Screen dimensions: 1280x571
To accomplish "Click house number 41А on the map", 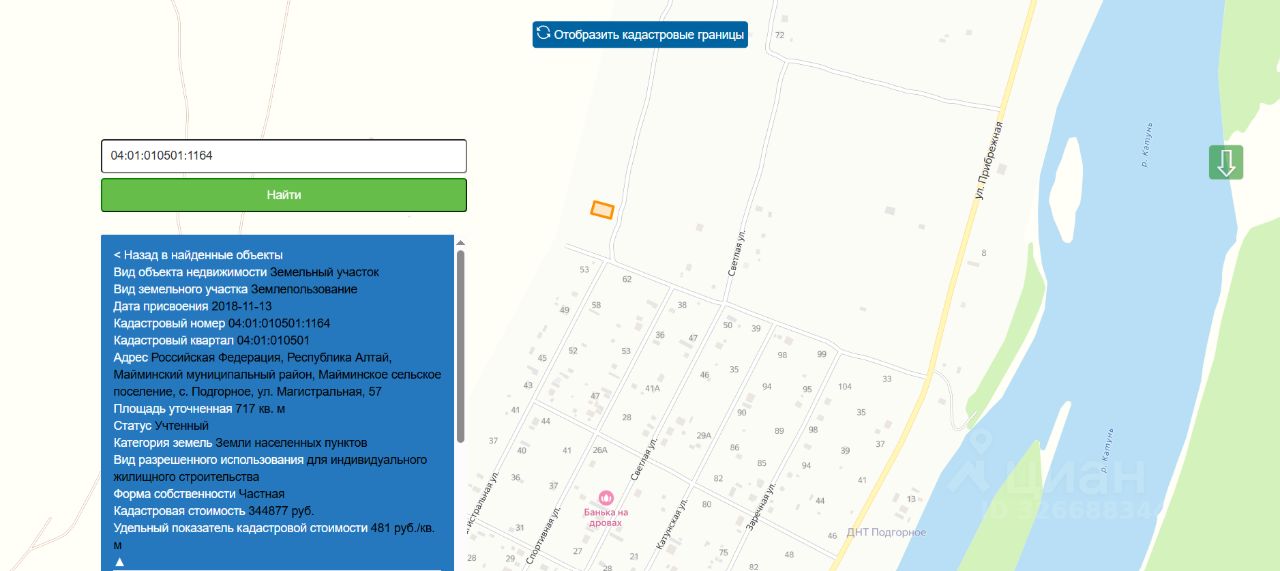I will pos(653,388).
